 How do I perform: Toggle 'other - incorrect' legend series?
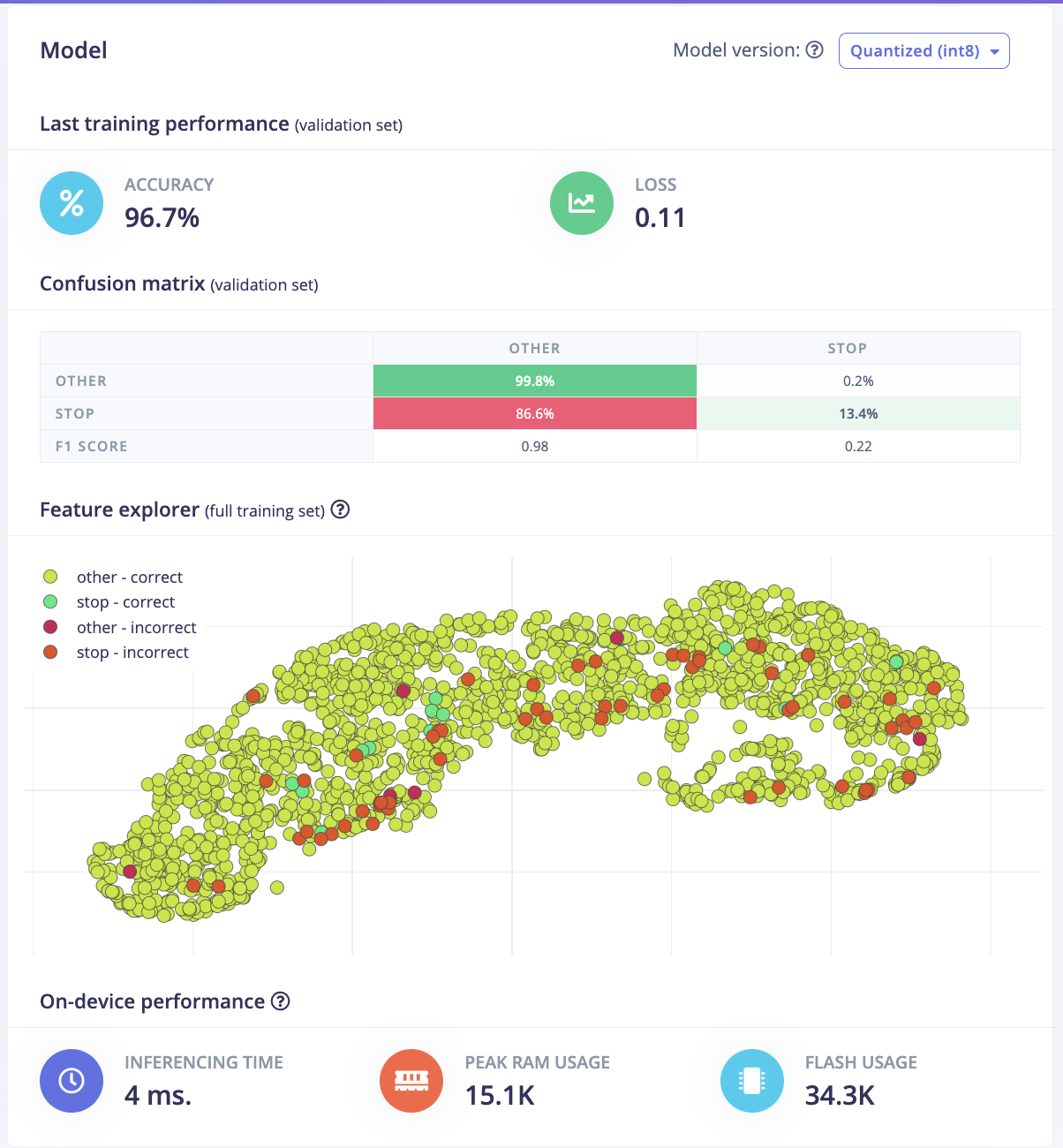pyautogui.click(x=135, y=627)
